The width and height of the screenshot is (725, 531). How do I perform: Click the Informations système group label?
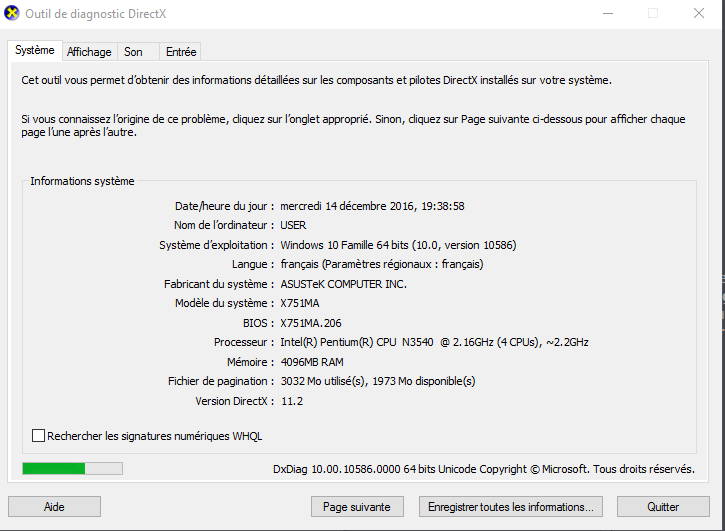pos(82,181)
